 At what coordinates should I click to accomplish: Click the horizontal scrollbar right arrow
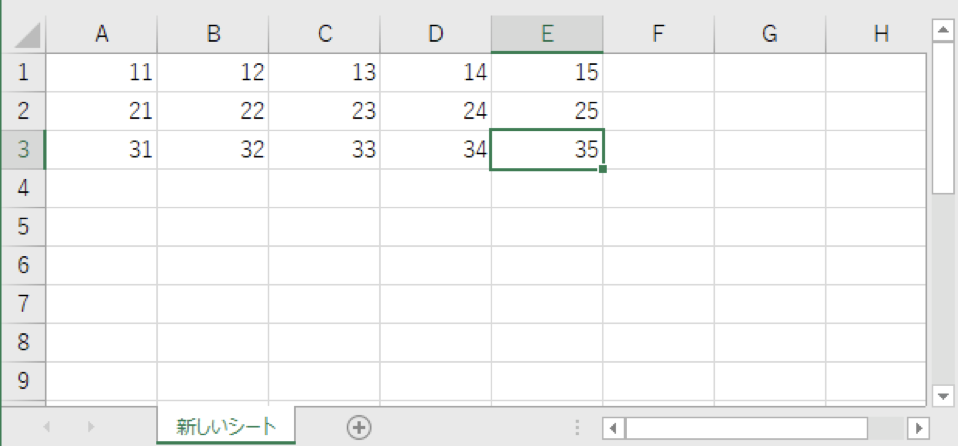918,428
